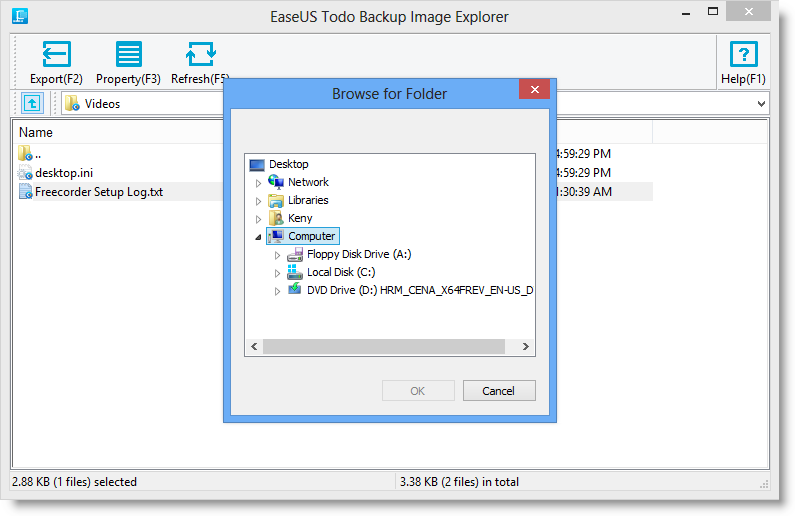Expand the Local Disk (C:) node
The width and height of the screenshot is (795, 516).
277,273
